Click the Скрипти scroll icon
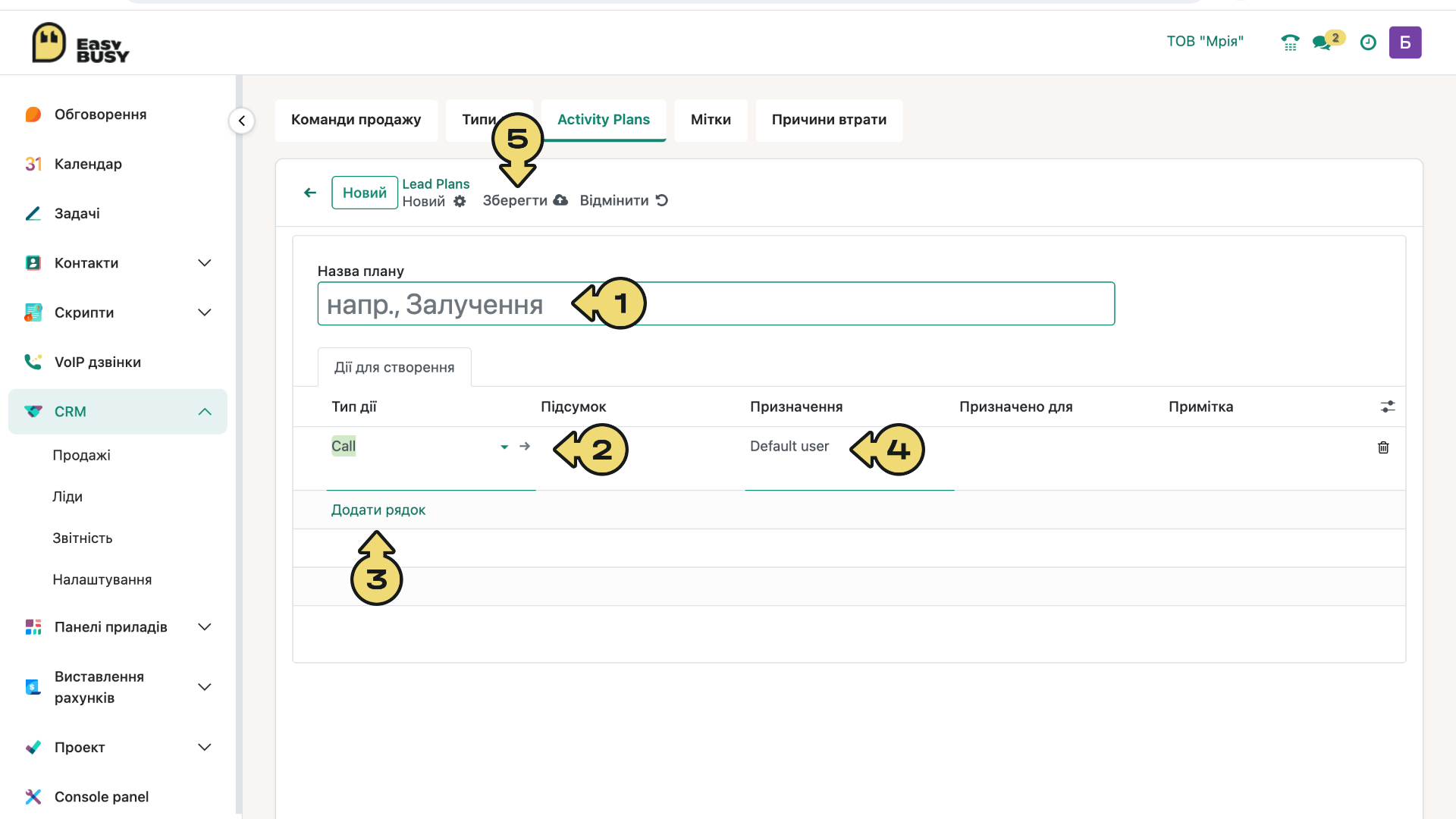Screen dimensions: 1456x819 click(x=33, y=312)
